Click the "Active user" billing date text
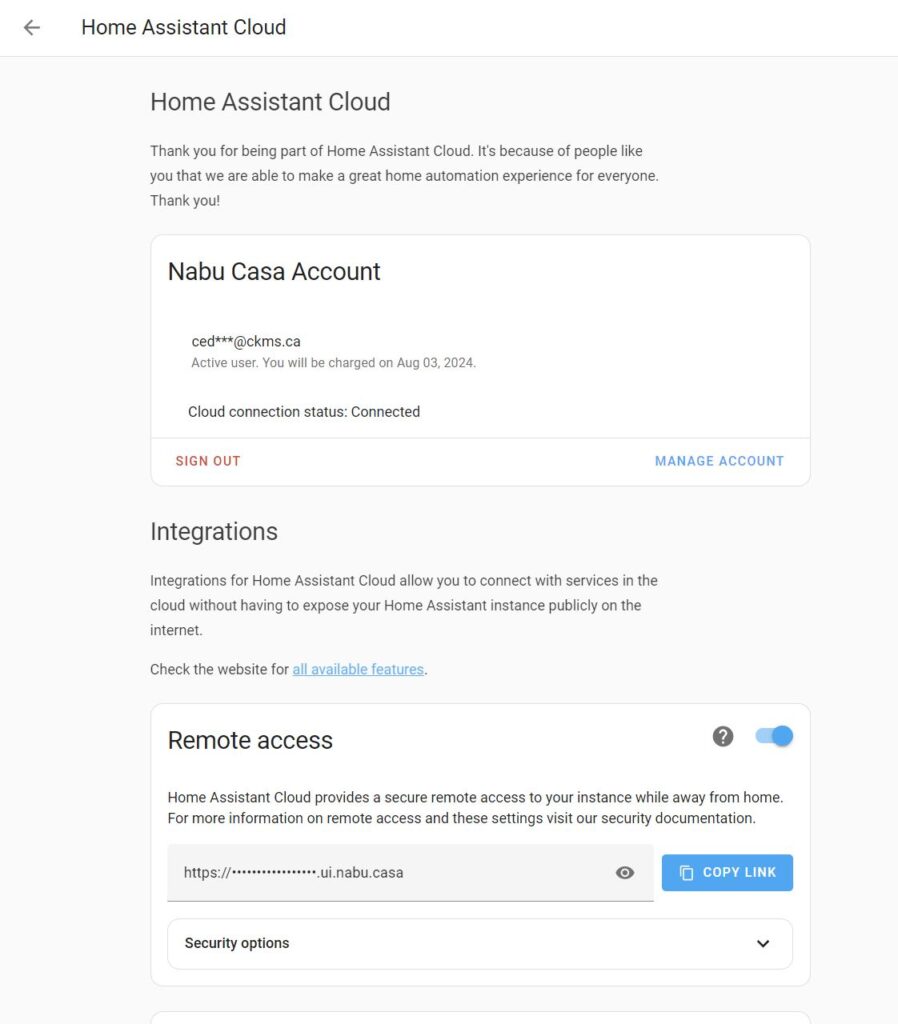Viewport: 898px width, 1024px height. [x=333, y=363]
